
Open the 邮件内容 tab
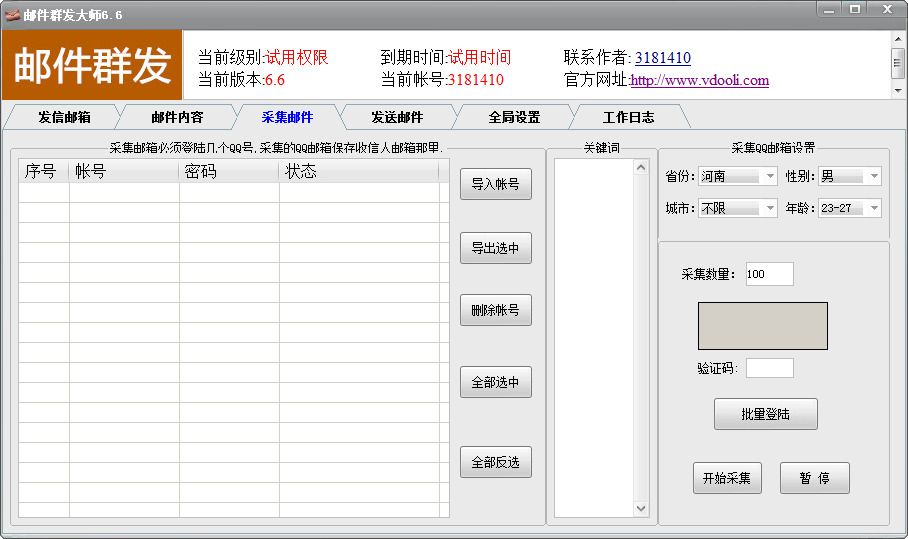click(177, 117)
